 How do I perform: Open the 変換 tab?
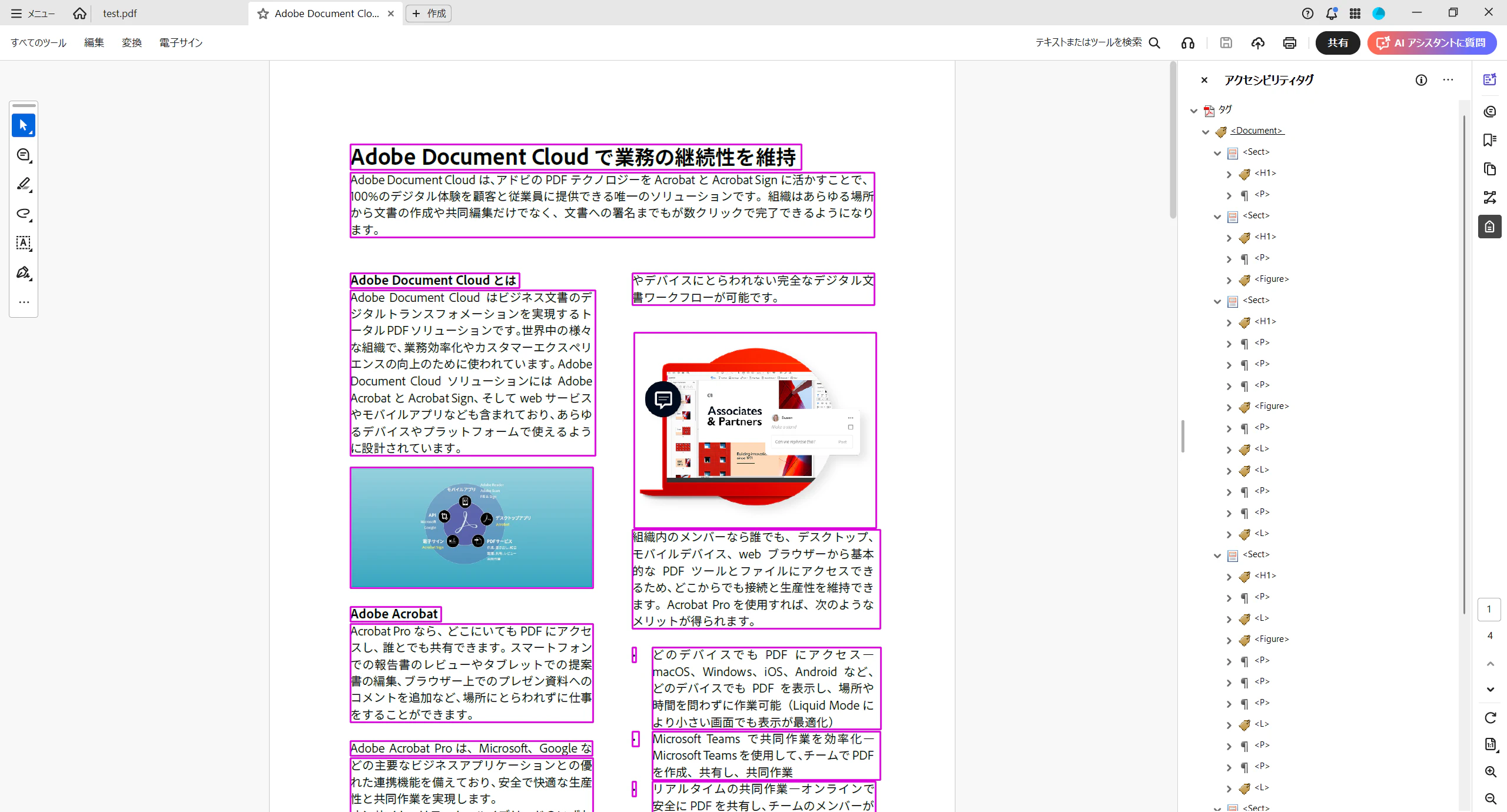[132, 43]
